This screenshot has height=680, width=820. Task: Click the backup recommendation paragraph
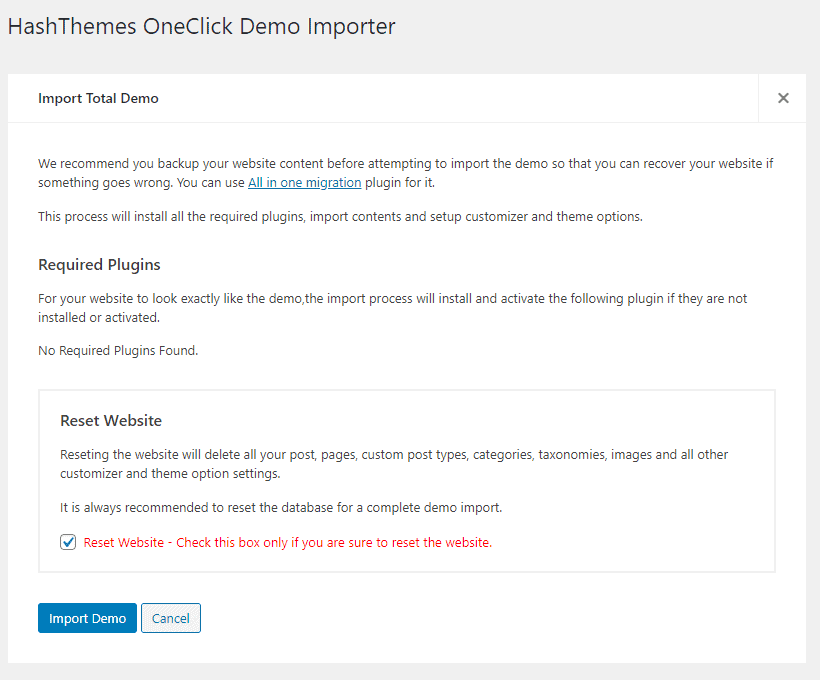click(x=405, y=173)
